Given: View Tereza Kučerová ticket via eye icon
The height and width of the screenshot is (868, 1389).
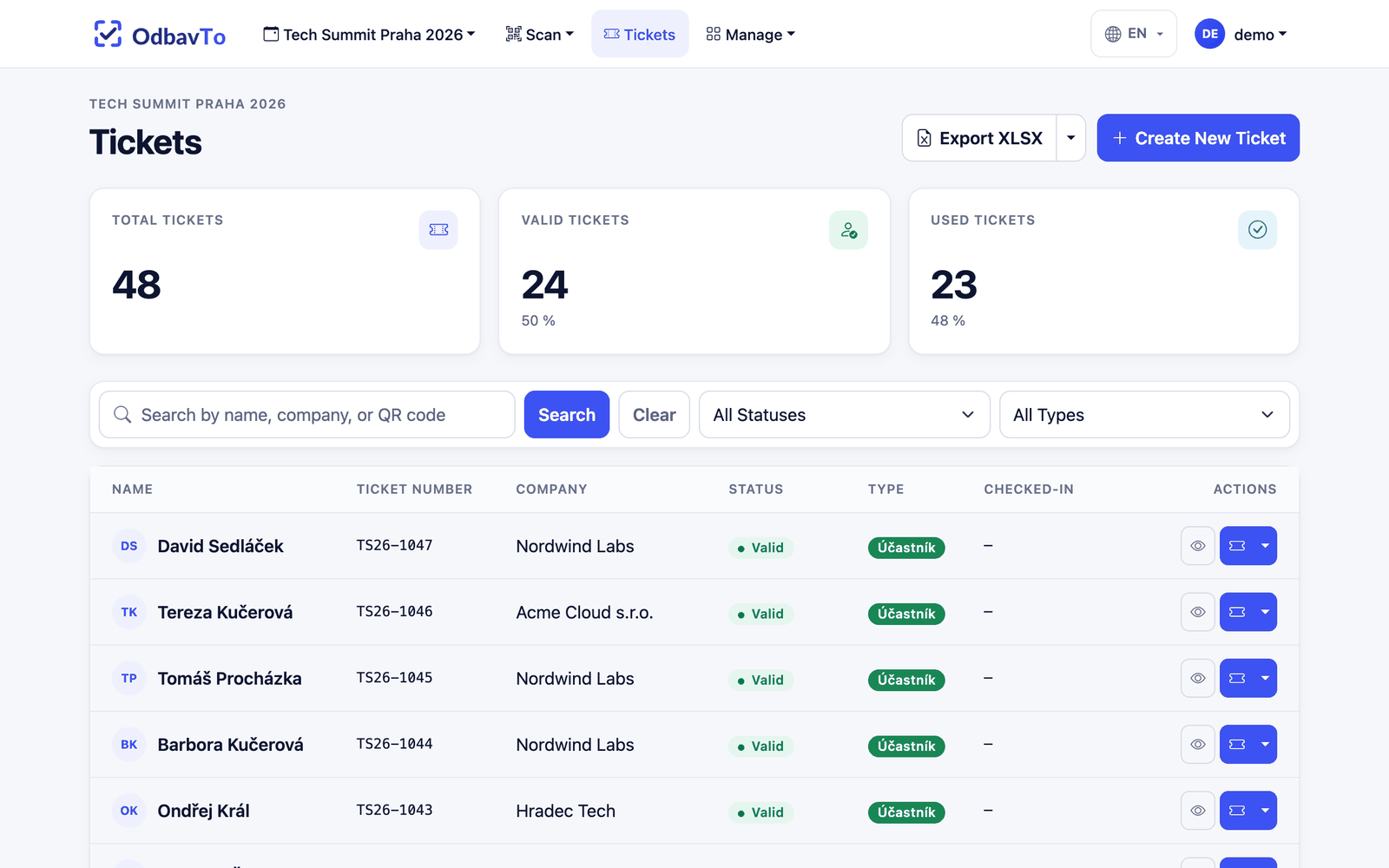Looking at the screenshot, I should pyautogui.click(x=1198, y=612).
